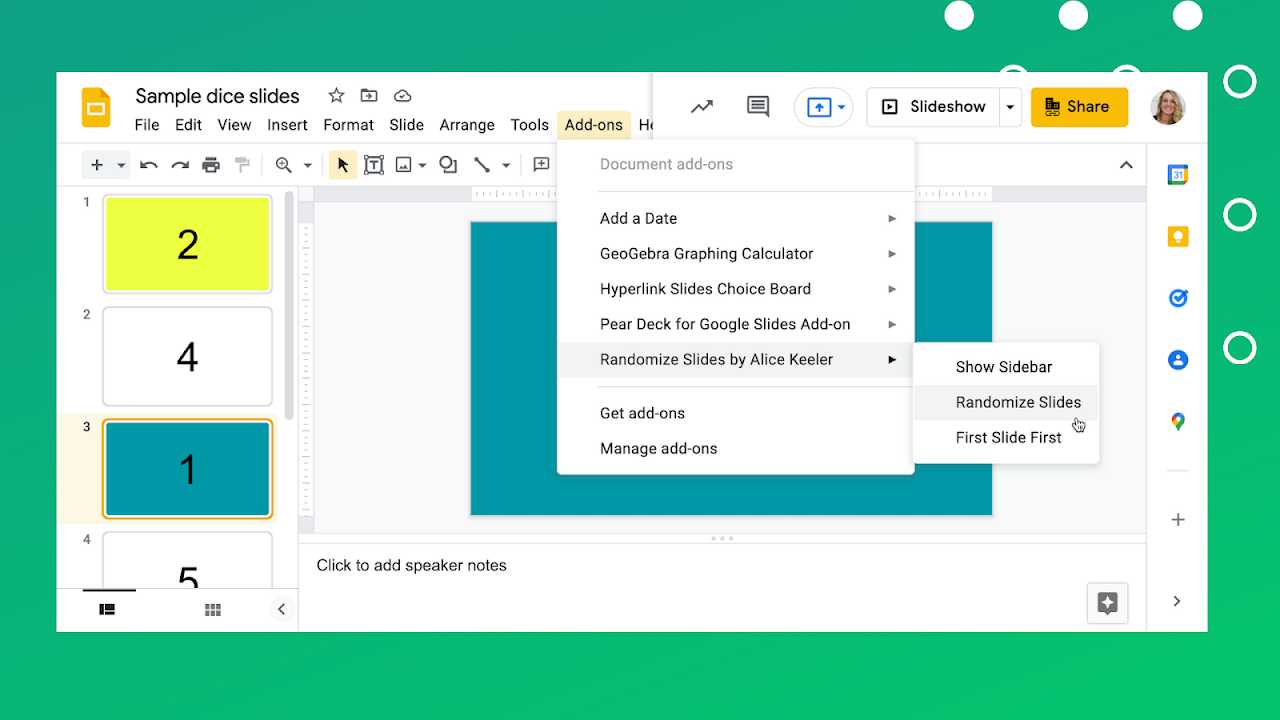Select slide 2 thumbnail showing 4
This screenshot has height=720, width=1280.
tap(187, 356)
